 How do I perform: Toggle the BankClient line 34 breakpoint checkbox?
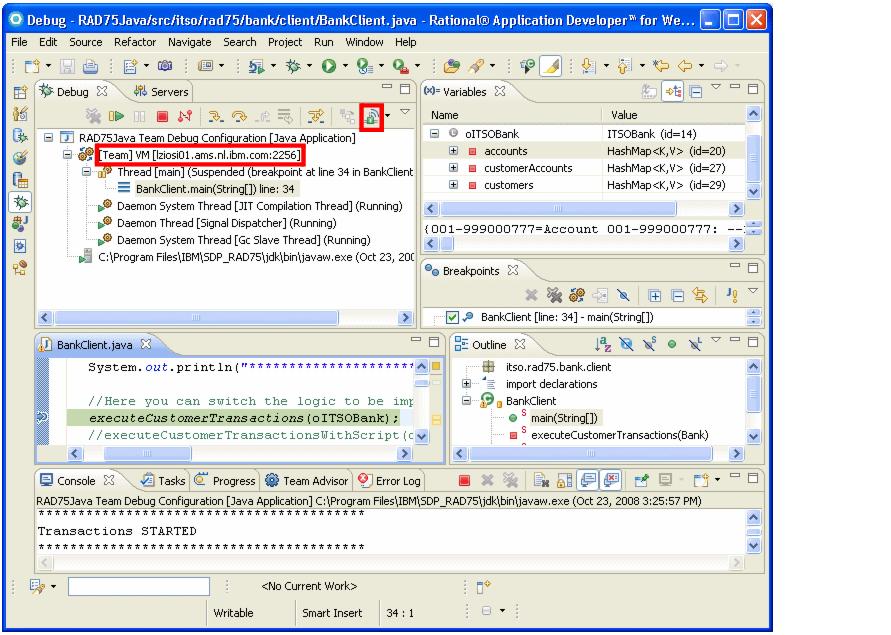pyautogui.click(x=452, y=317)
